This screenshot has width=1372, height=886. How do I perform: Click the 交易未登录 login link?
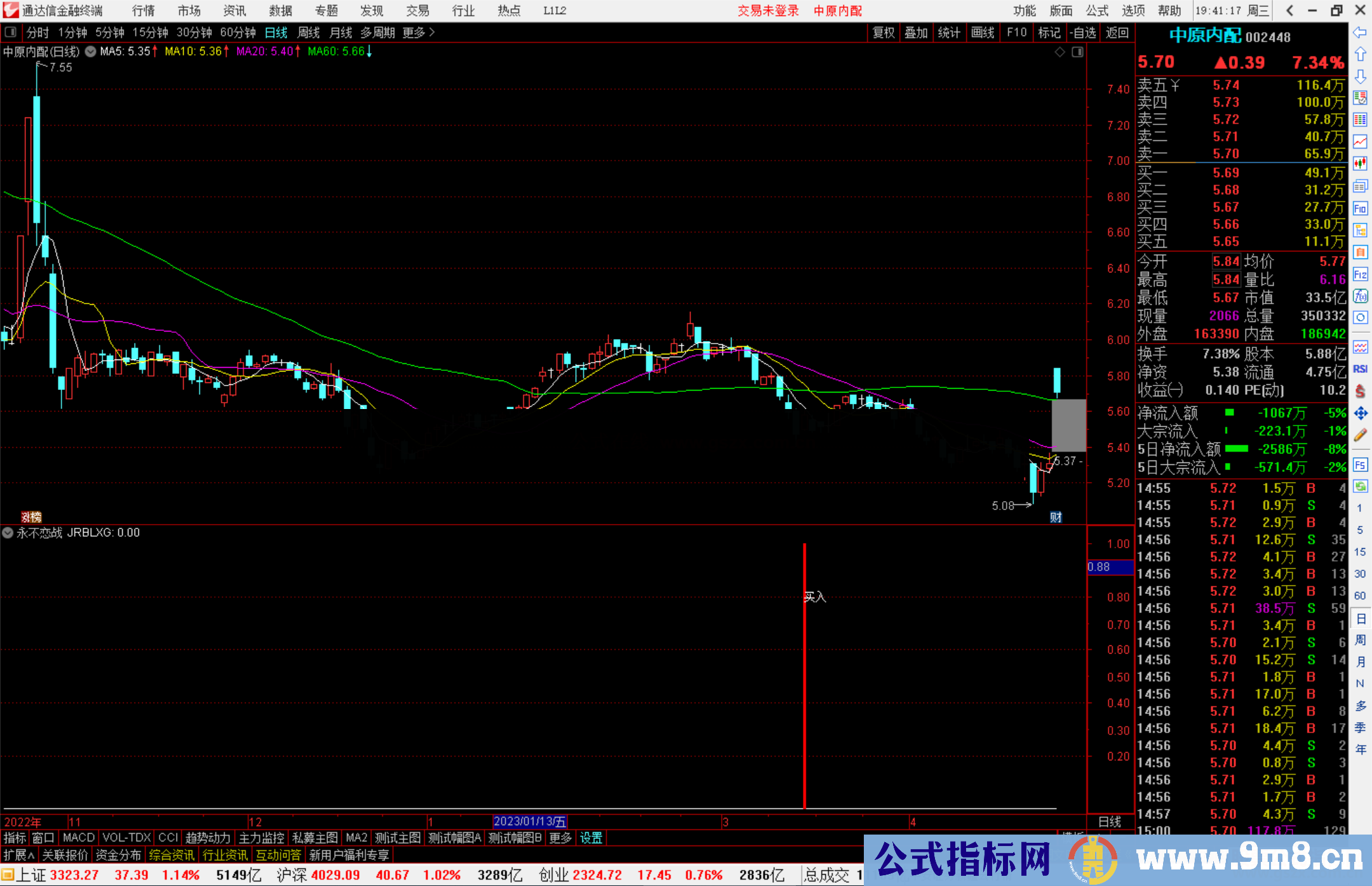click(768, 11)
